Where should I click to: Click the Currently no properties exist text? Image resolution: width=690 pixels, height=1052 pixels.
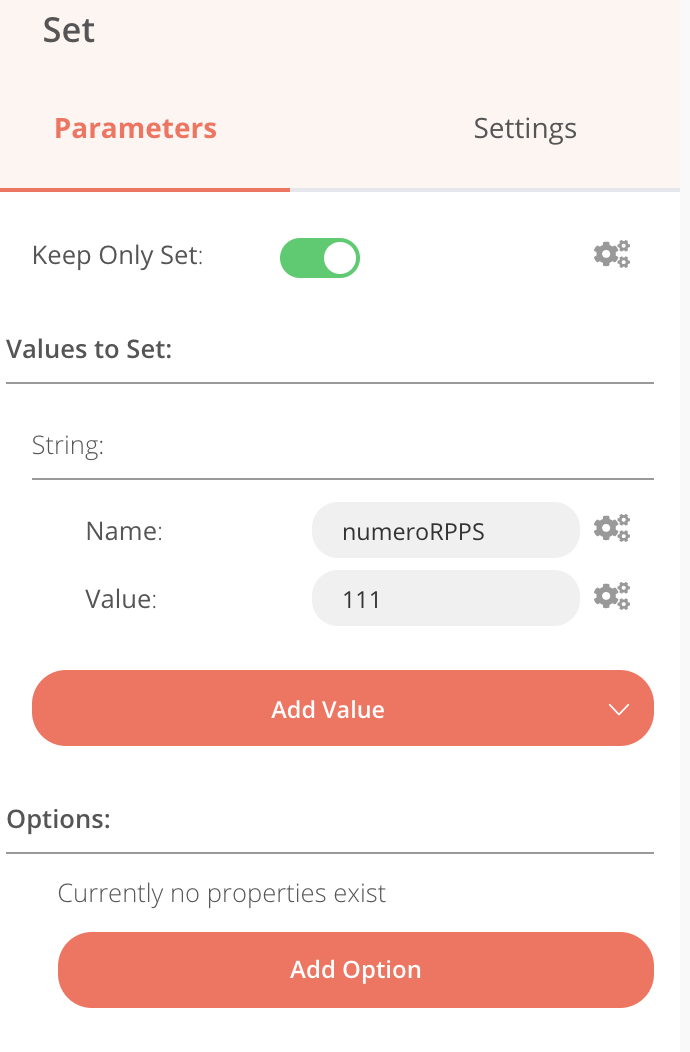coord(222,893)
